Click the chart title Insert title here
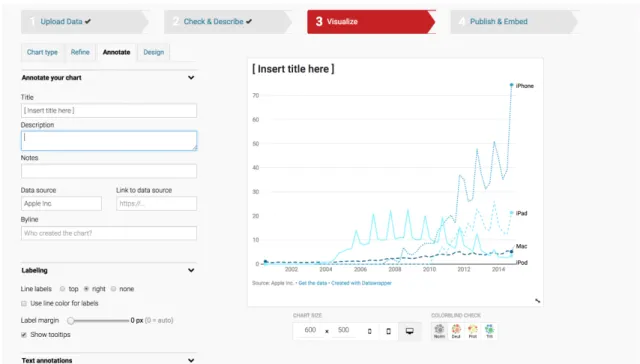Screen dimensions: 640x364 (x=293, y=69)
